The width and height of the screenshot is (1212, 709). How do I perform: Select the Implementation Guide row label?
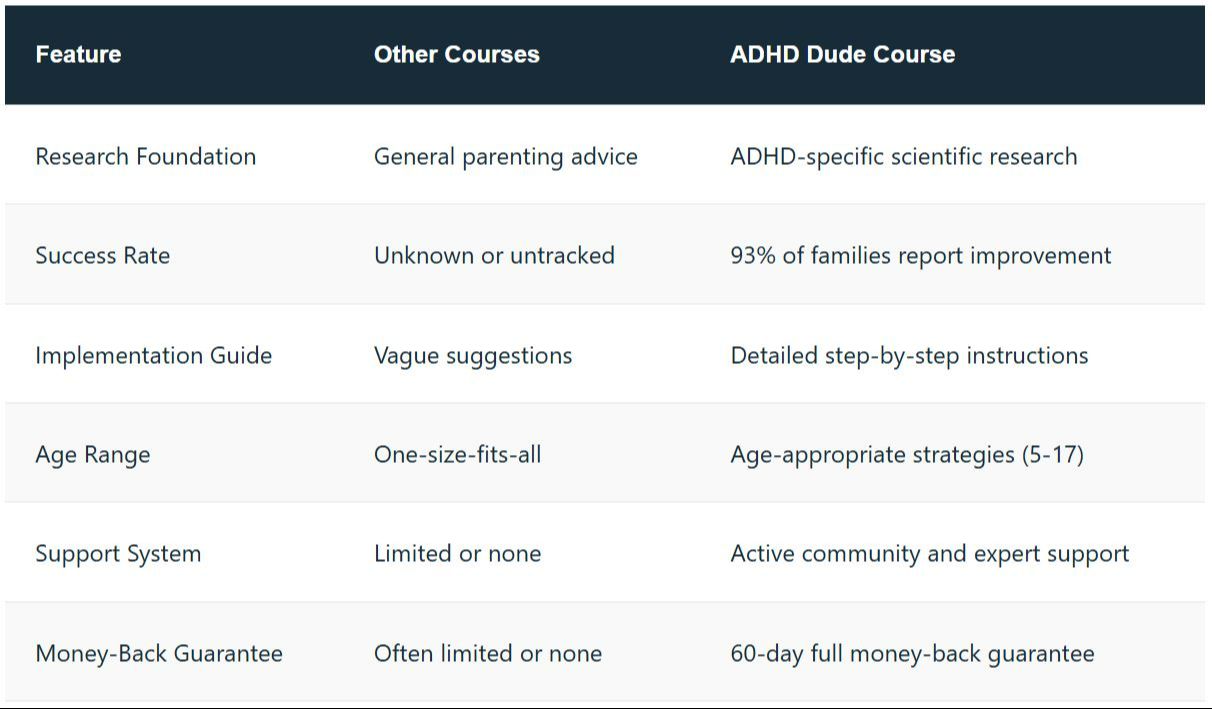pyautogui.click(x=153, y=355)
